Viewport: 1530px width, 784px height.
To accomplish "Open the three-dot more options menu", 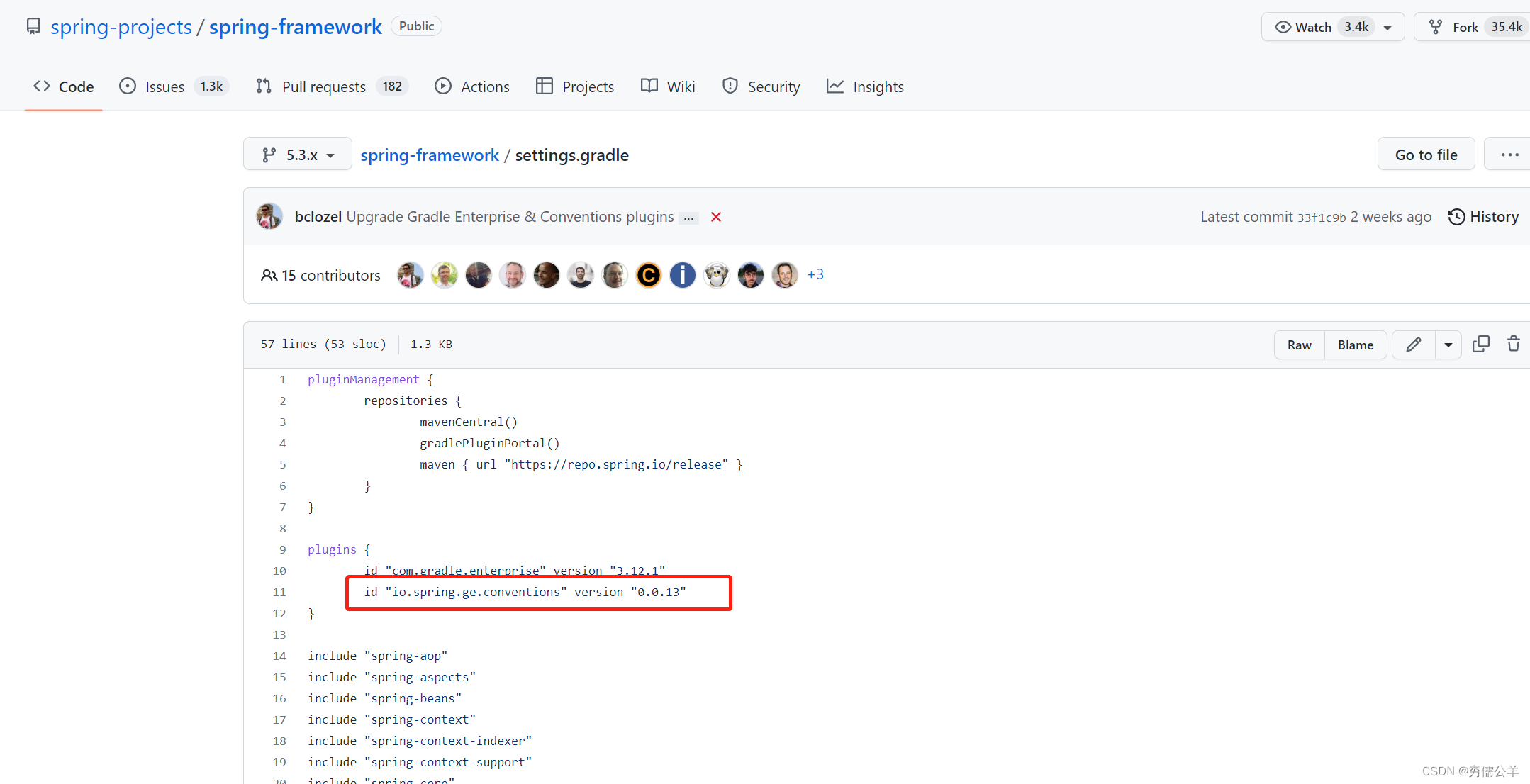I will click(x=1509, y=155).
